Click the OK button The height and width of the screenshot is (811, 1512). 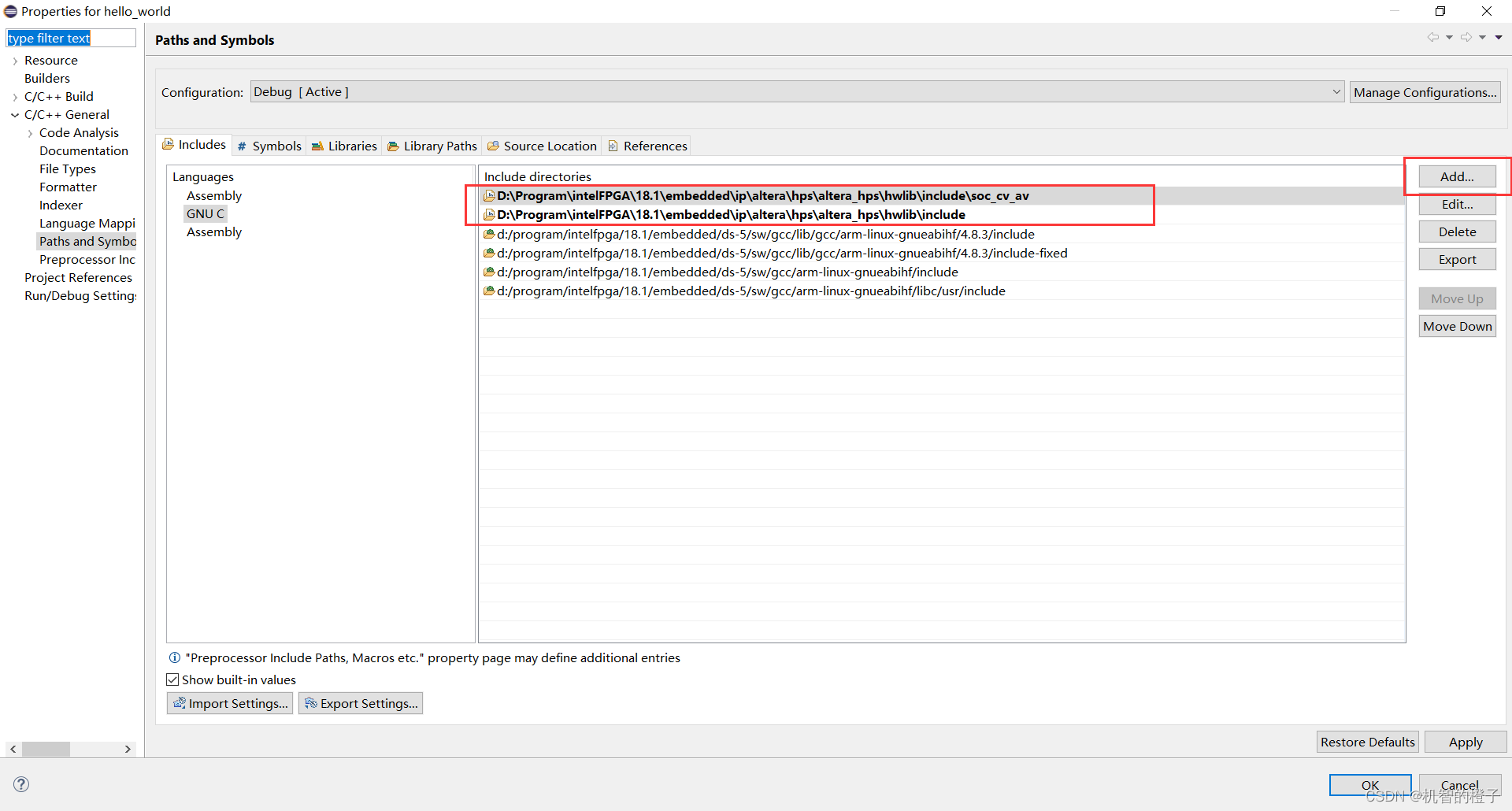click(1370, 785)
